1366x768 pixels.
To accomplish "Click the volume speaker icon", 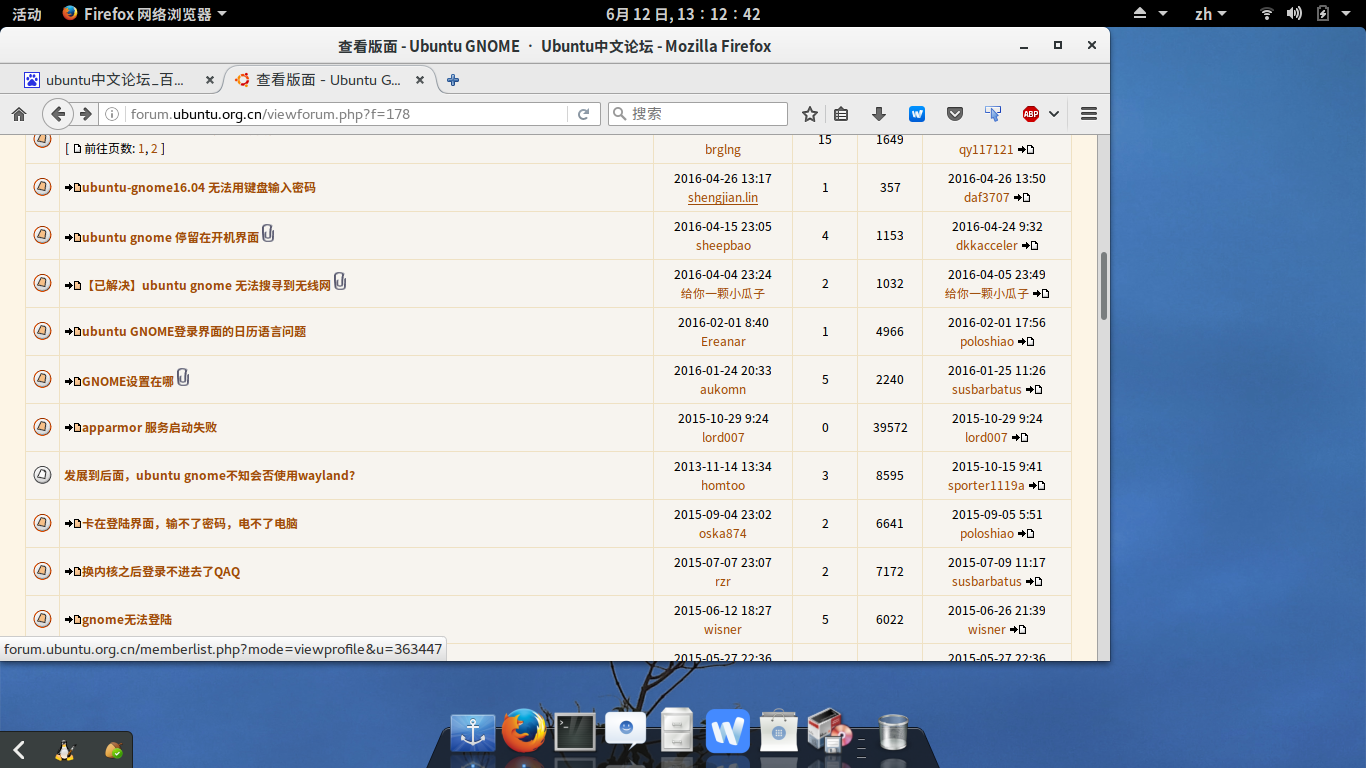I will click(1294, 14).
